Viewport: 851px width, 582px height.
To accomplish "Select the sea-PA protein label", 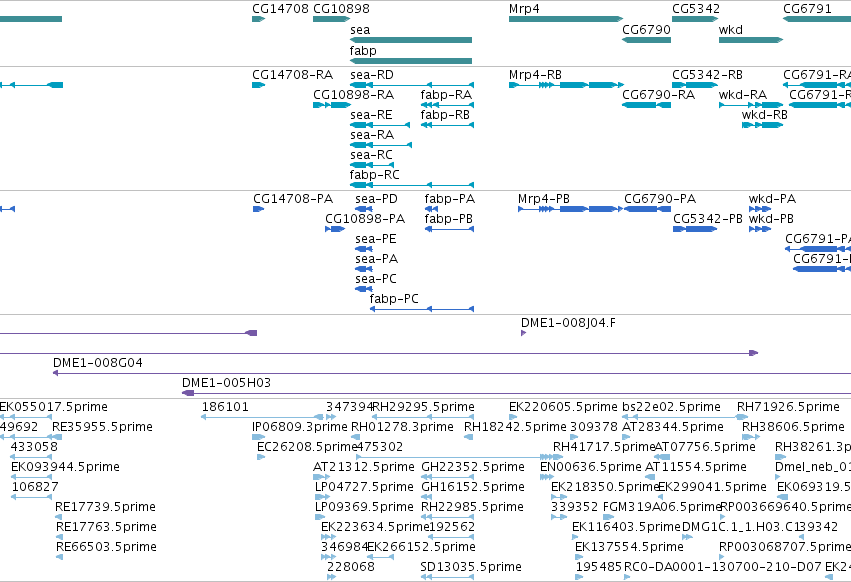I will [x=377, y=259].
